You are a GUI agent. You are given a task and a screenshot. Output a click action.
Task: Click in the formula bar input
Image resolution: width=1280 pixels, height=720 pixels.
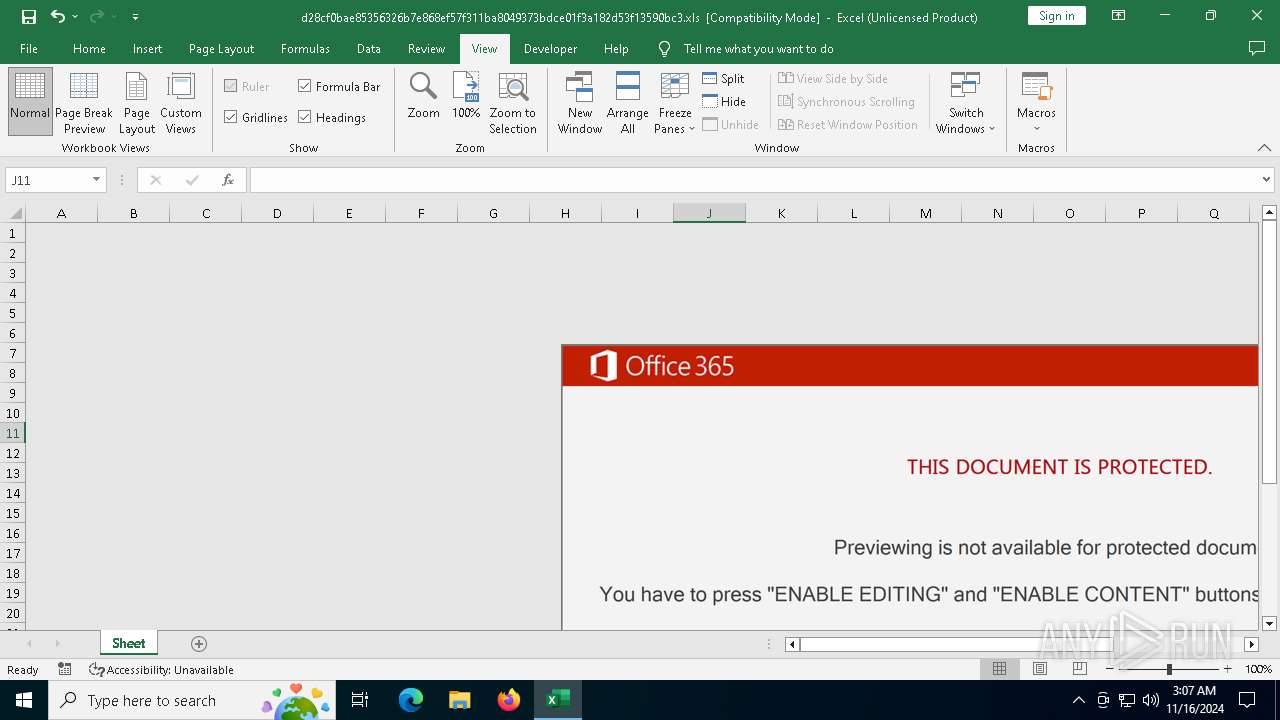click(754, 180)
